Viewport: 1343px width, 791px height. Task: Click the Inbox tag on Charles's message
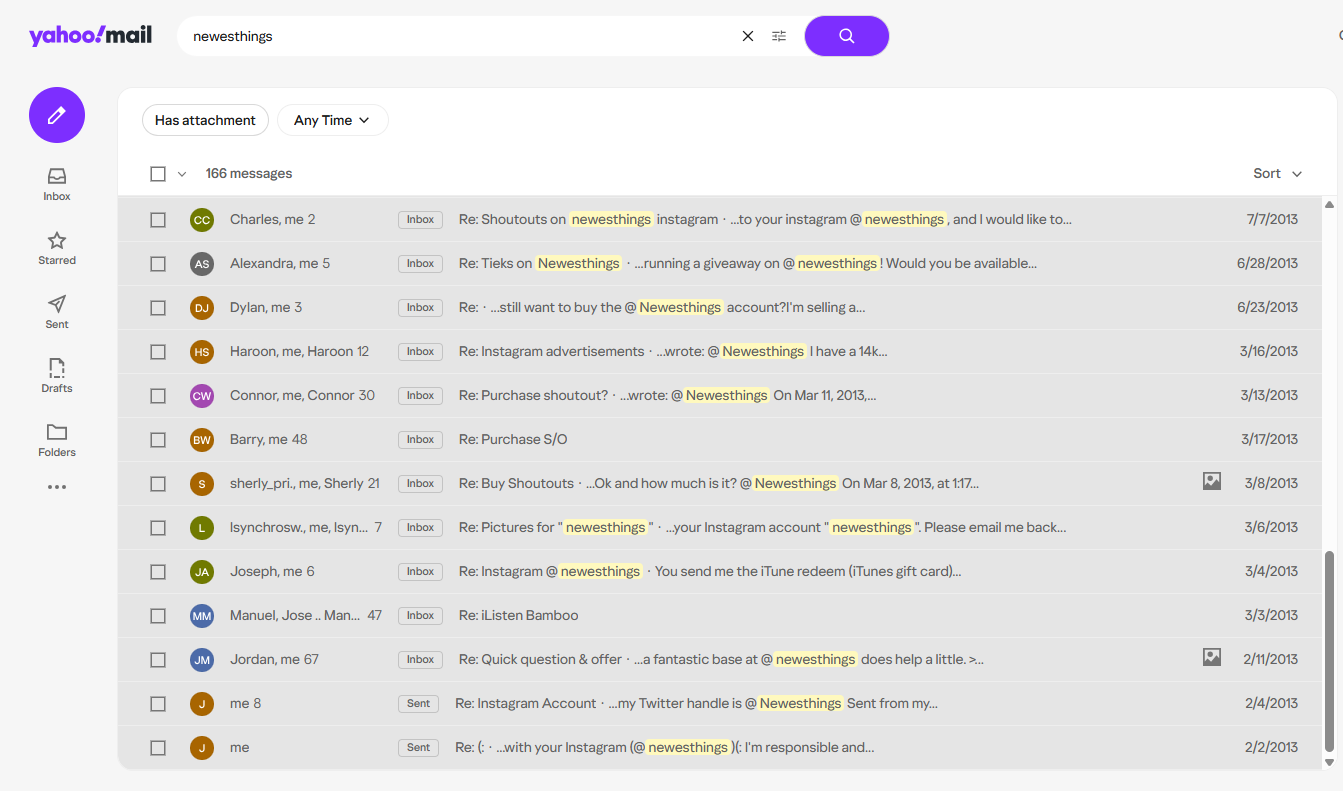tap(421, 220)
